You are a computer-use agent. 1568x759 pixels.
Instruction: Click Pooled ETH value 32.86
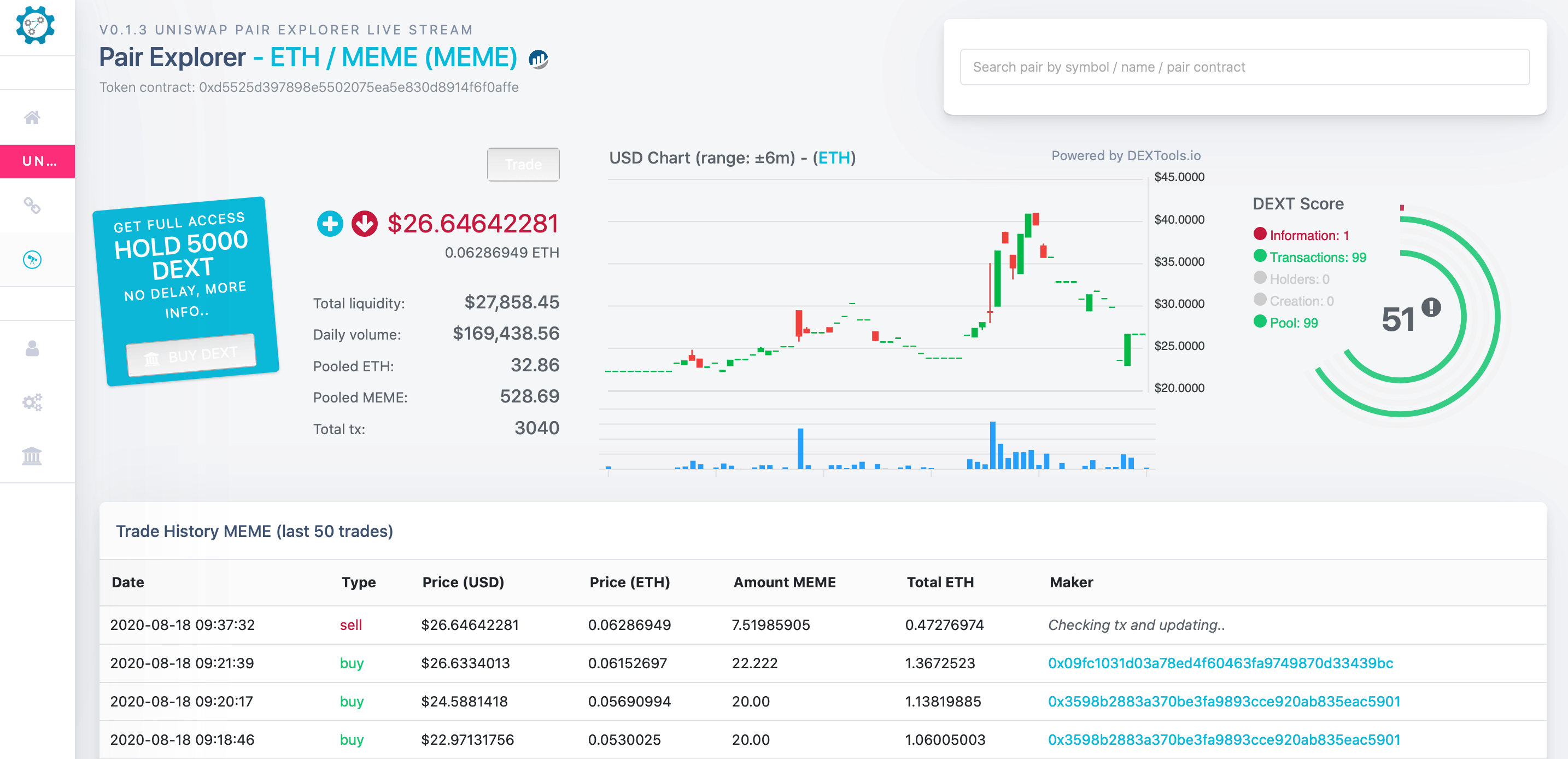point(535,365)
